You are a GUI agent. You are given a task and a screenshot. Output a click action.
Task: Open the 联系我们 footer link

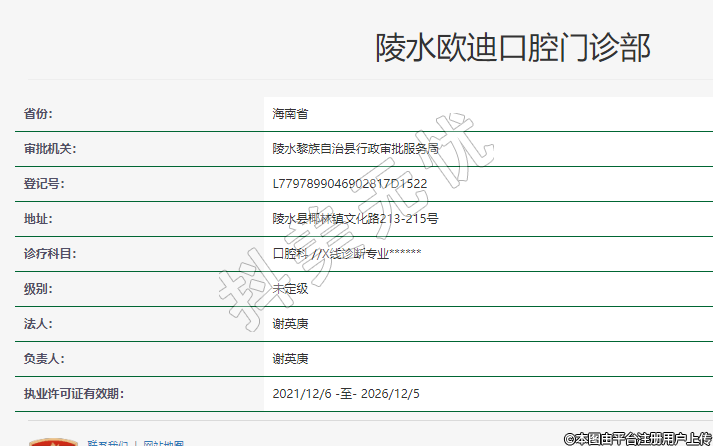(107, 442)
